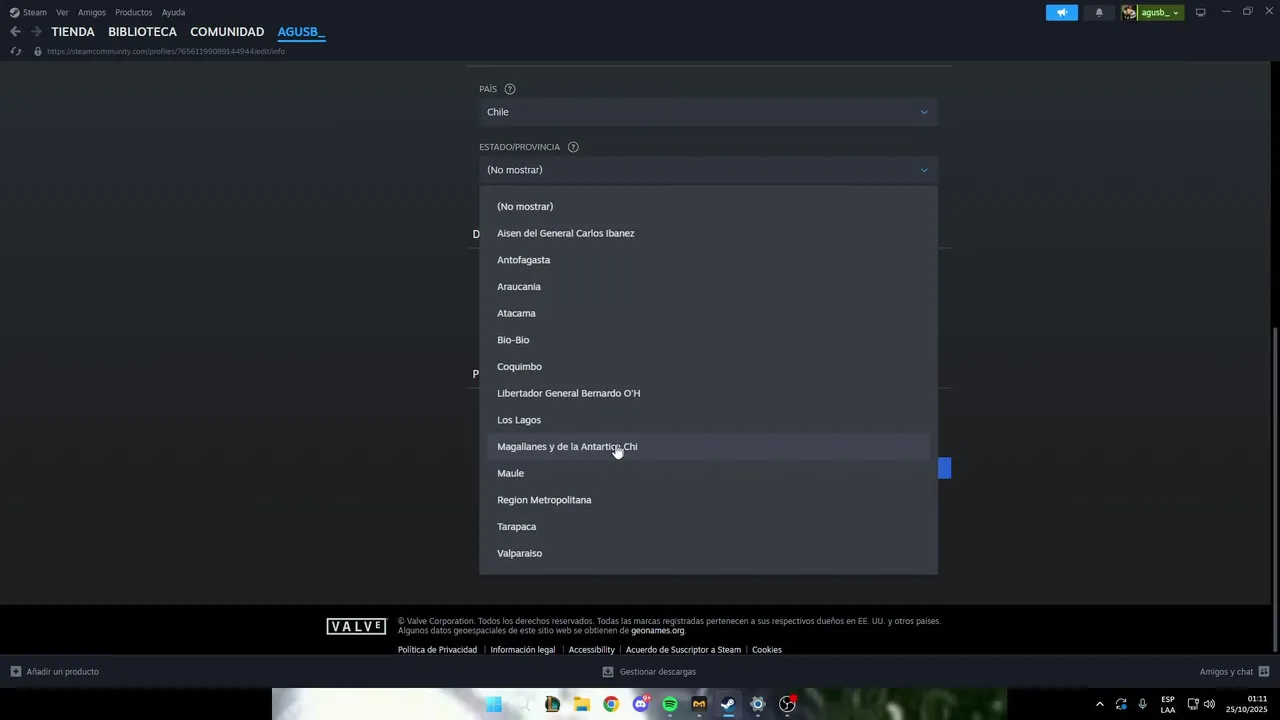Click the lock icon beside URL
This screenshot has width=1280, height=720.
[38, 51]
